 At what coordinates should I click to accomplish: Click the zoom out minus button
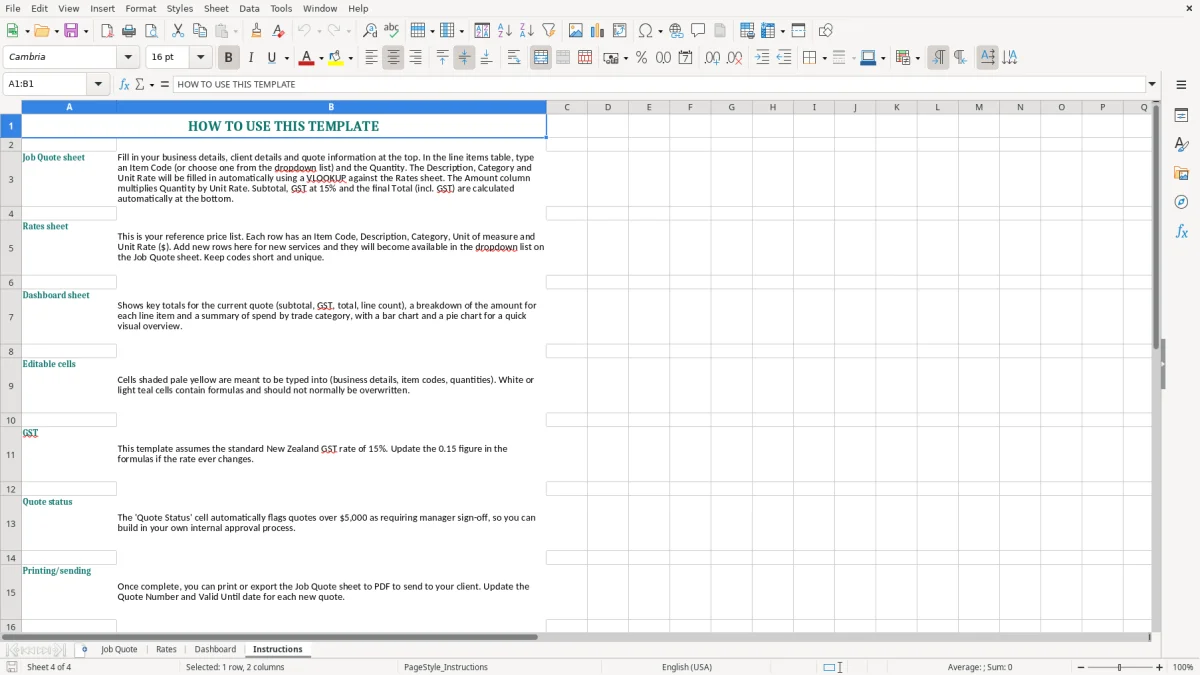point(1081,667)
